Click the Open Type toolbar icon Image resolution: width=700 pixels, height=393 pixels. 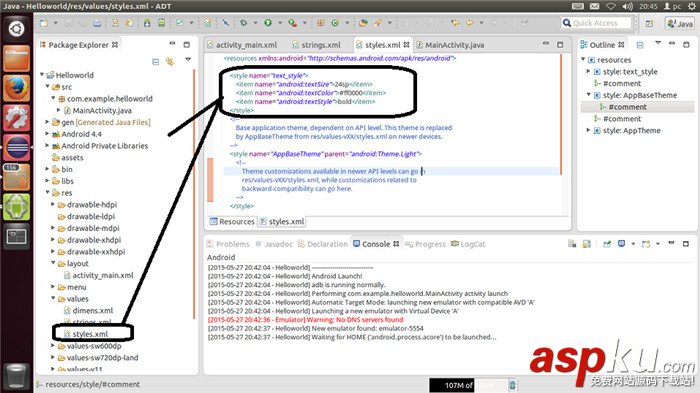click(363, 23)
